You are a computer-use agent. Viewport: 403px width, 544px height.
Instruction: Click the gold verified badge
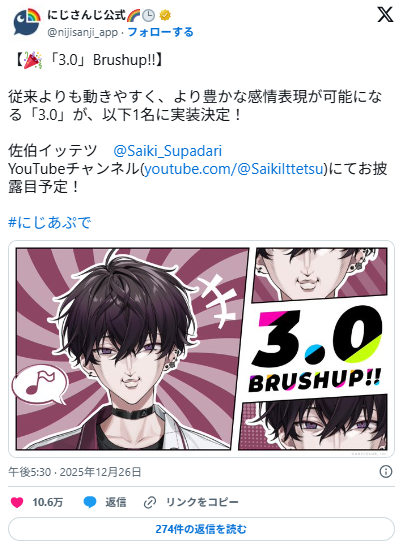(x=165, y=15)
